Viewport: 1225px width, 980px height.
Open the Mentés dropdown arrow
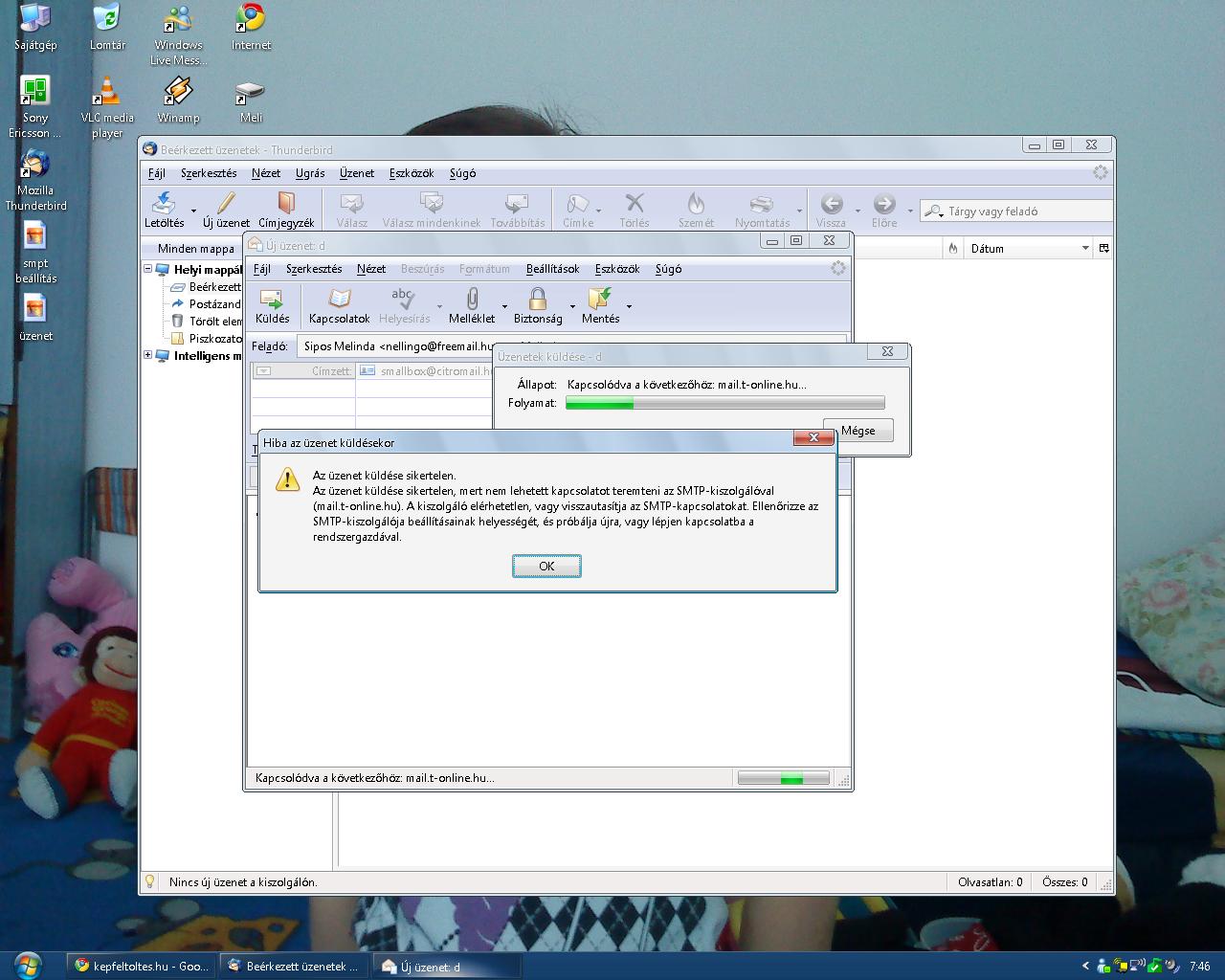[629, 306]
